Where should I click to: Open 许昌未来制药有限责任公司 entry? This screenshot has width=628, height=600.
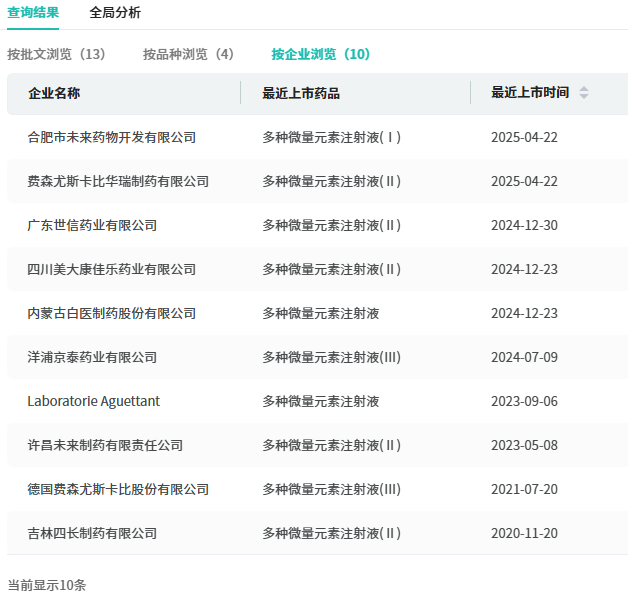(105, 445)
